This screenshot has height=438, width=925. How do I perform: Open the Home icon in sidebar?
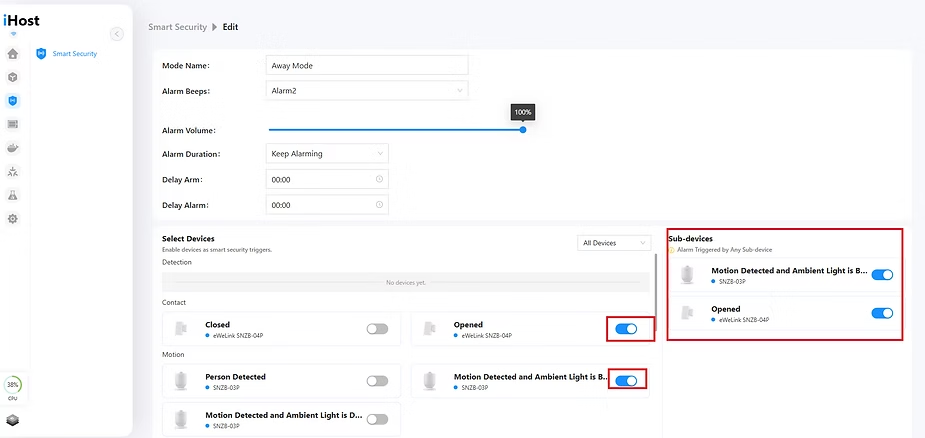click(x=13, y=53)
